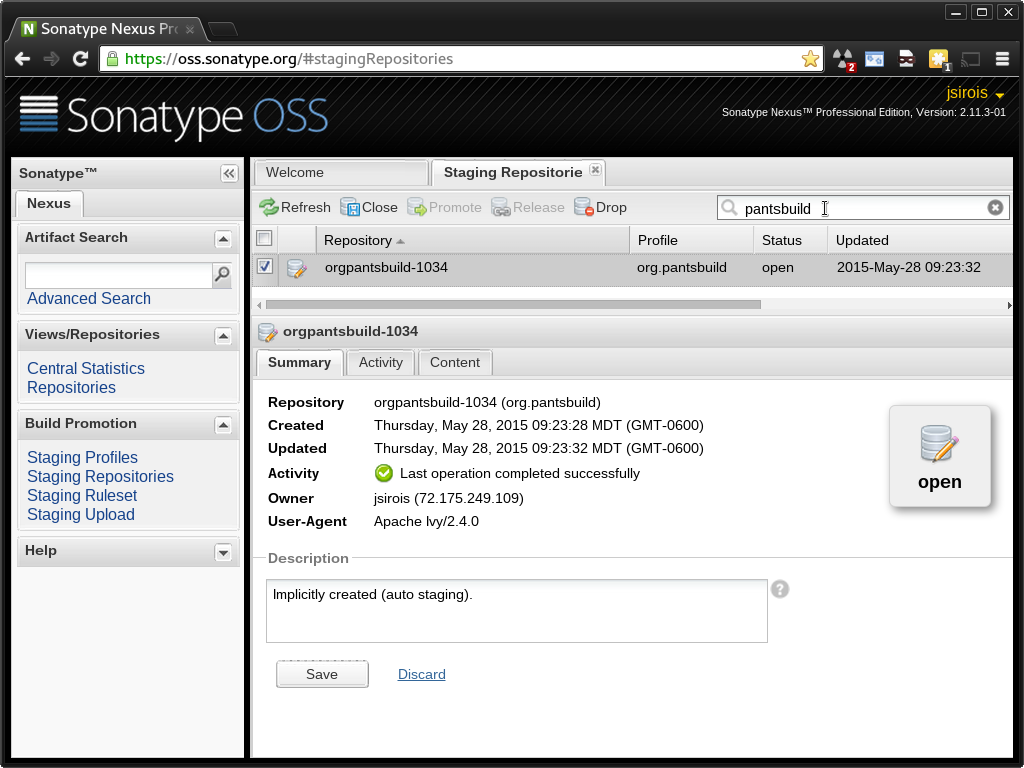Focus the pantsbuild repository filter field
Image resolution: width=1024 pixels, height=768 pixels.
[x=863, y=208]
